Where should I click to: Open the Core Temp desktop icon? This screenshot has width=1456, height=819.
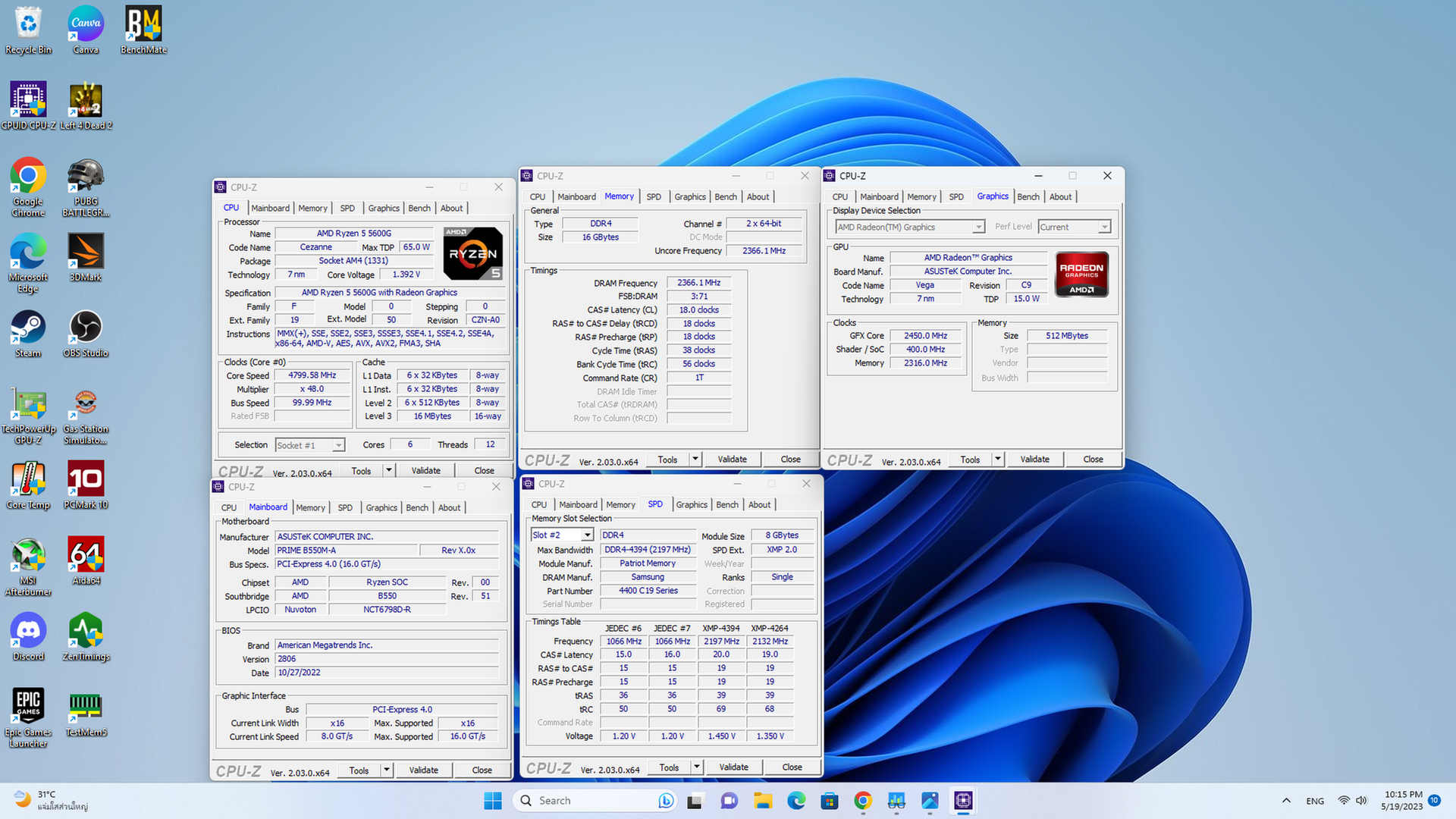(28, 485)
